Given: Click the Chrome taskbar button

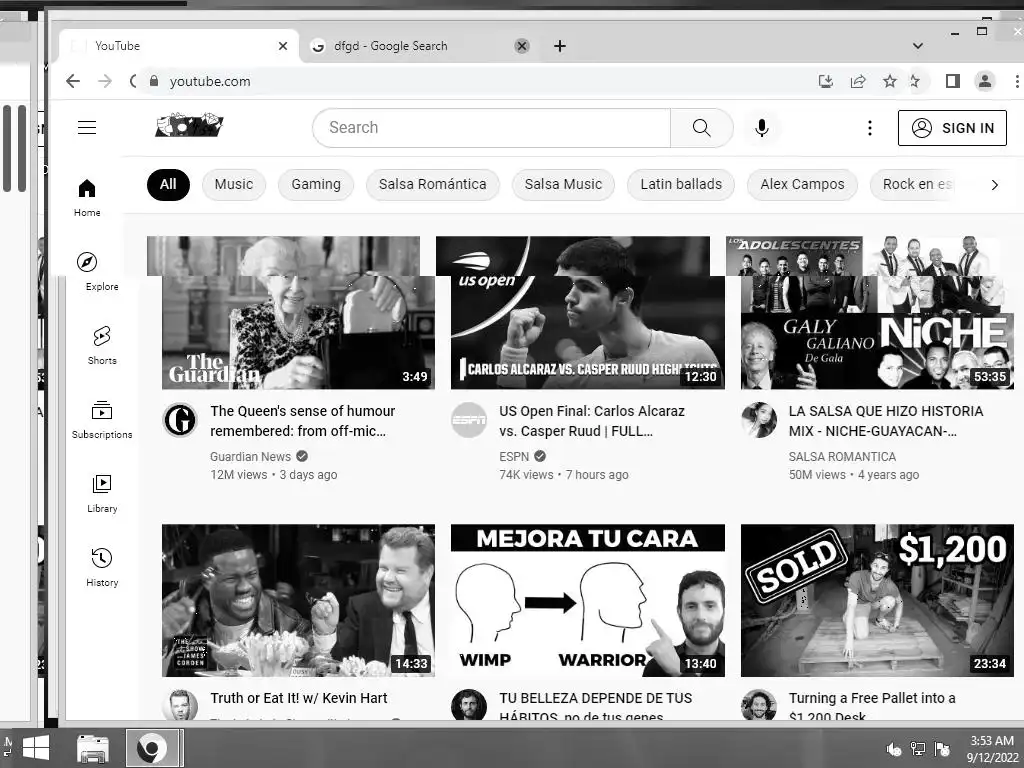Looking at the screenshot, I should 152,748.
